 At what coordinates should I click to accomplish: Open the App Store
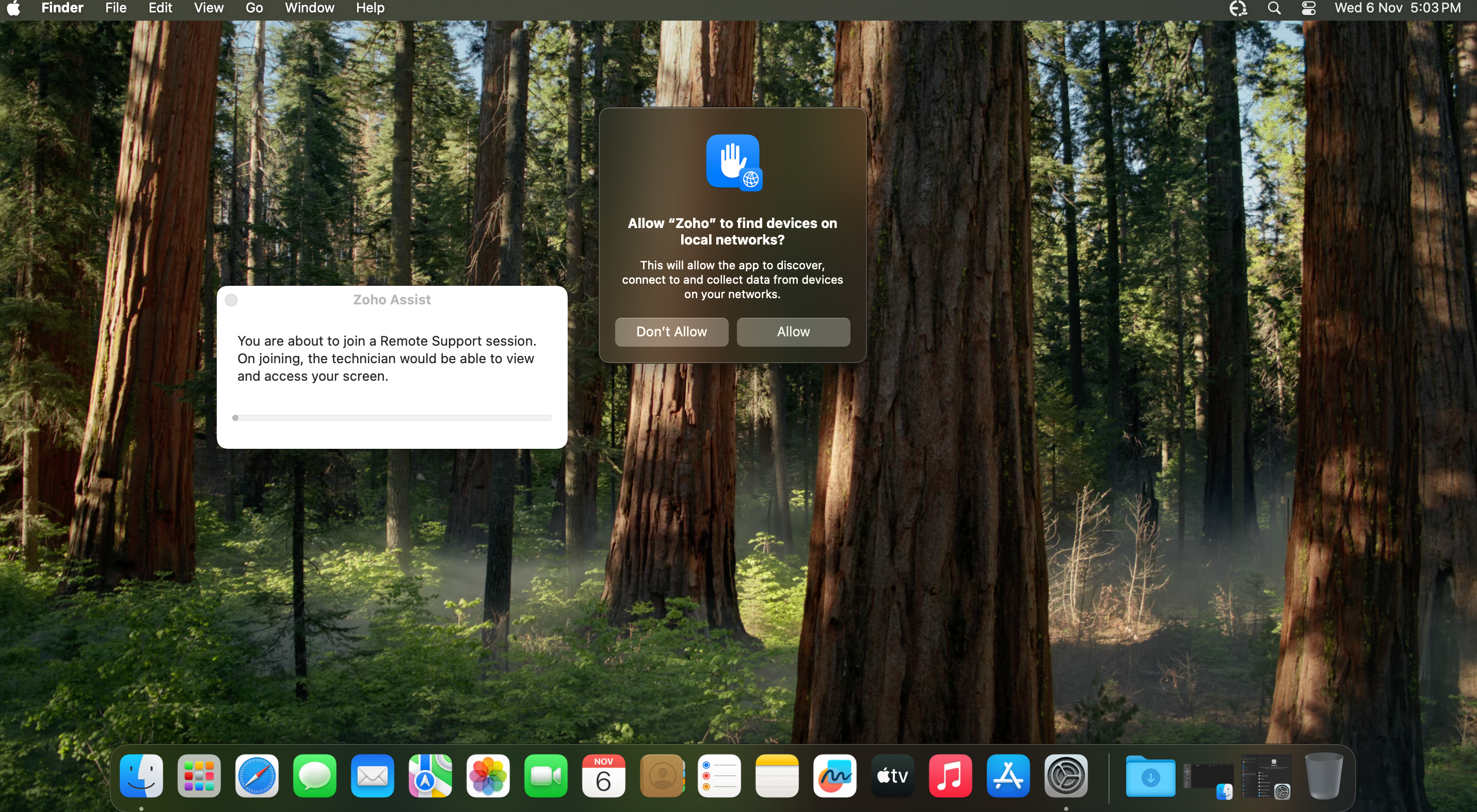tap(1008, 776)
